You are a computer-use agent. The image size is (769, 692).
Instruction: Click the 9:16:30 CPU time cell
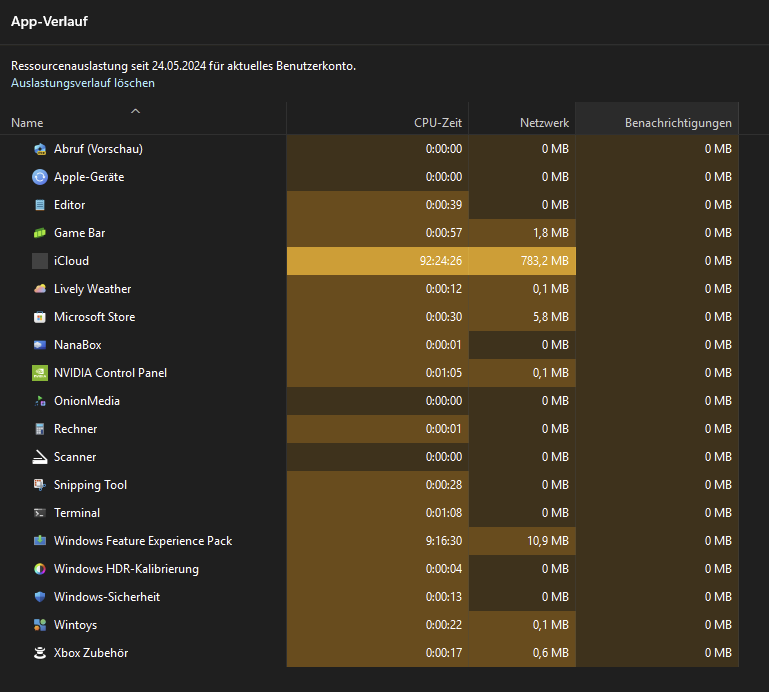coord(378,540)
